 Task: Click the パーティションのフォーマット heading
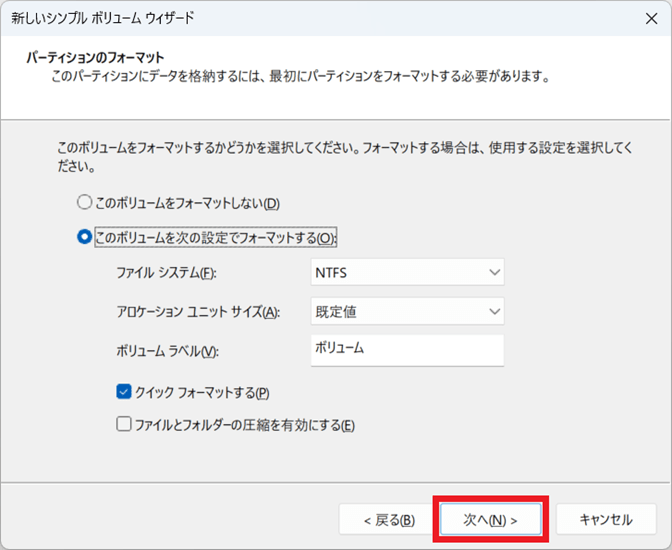coord(95,57)
